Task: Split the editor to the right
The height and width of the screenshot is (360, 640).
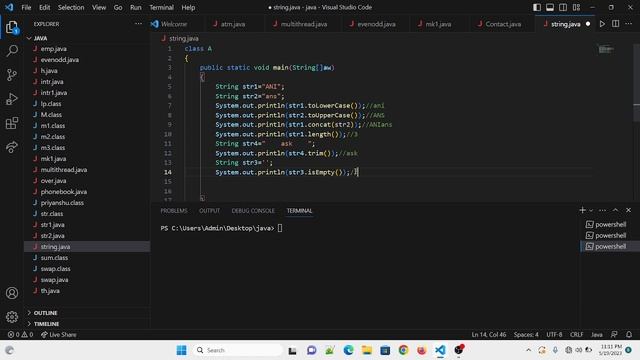Action: coord(616,24)
